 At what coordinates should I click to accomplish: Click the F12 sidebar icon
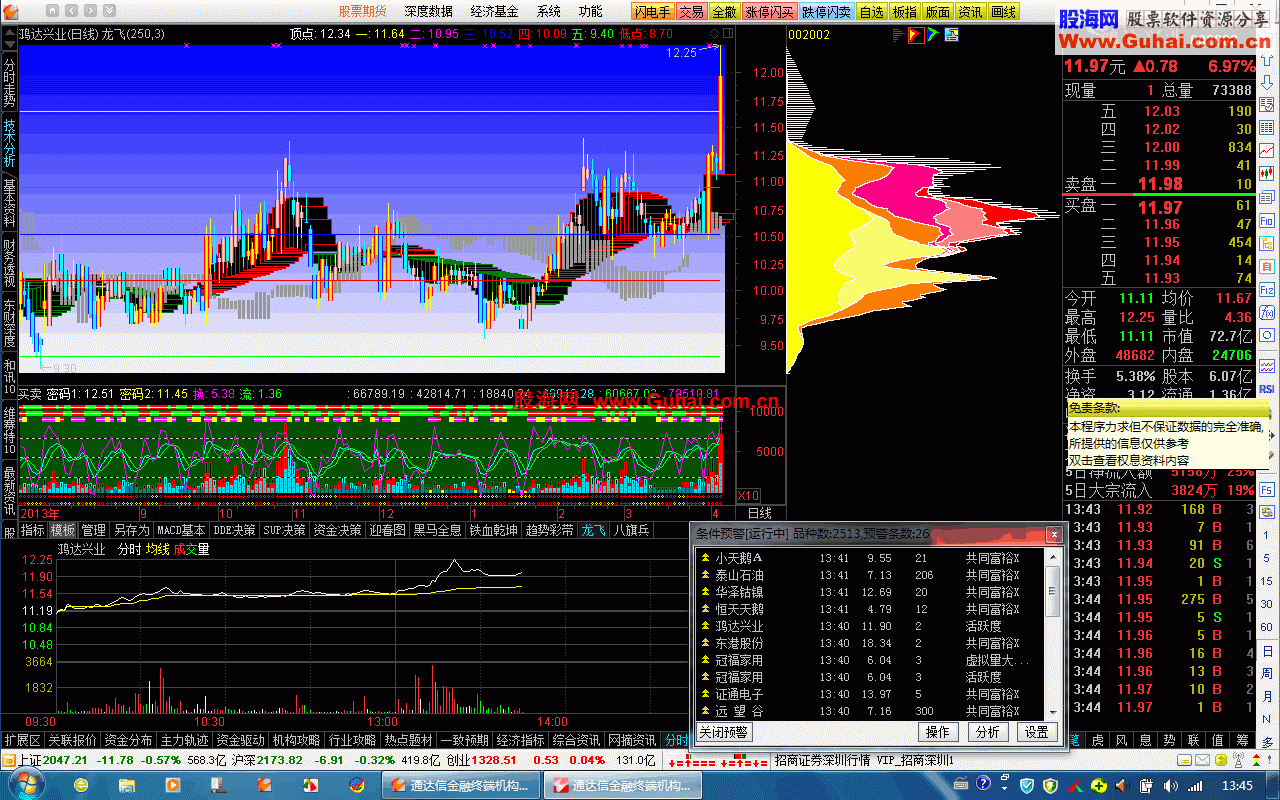pos(1267,290)
